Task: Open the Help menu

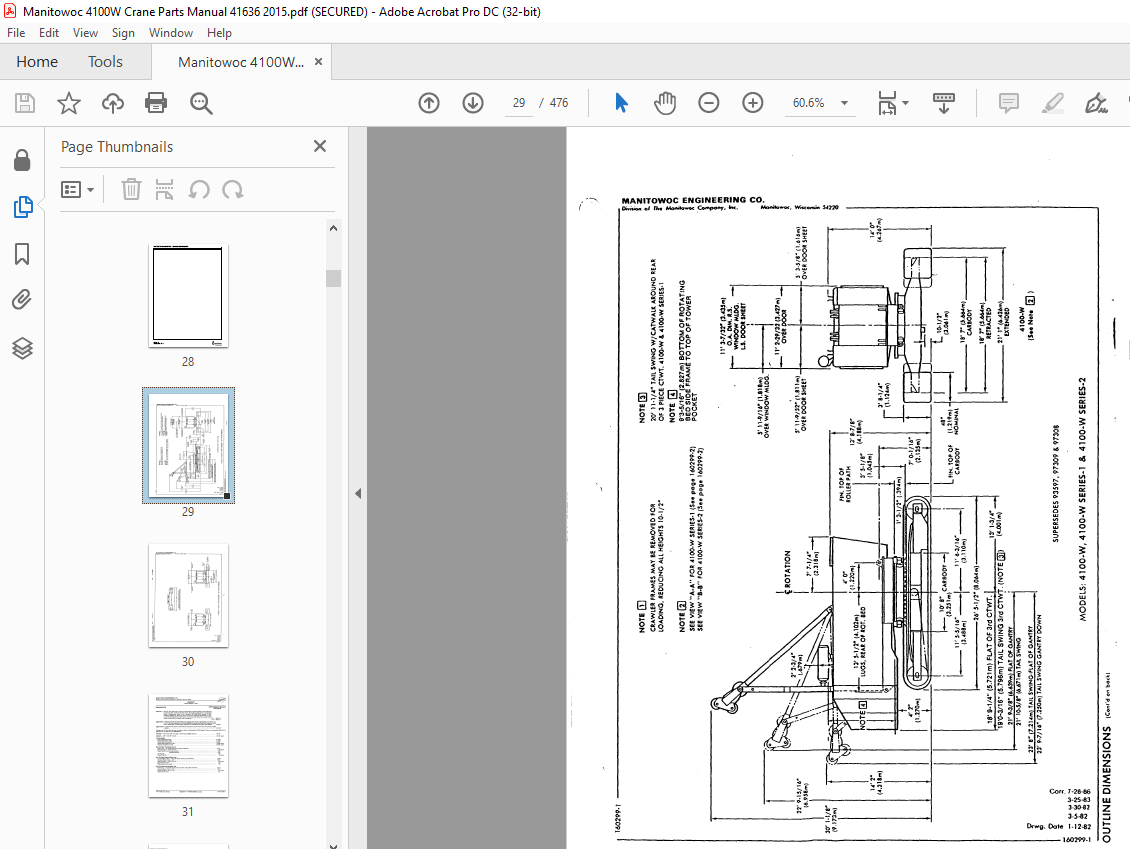Action: (x=219, y=32)
